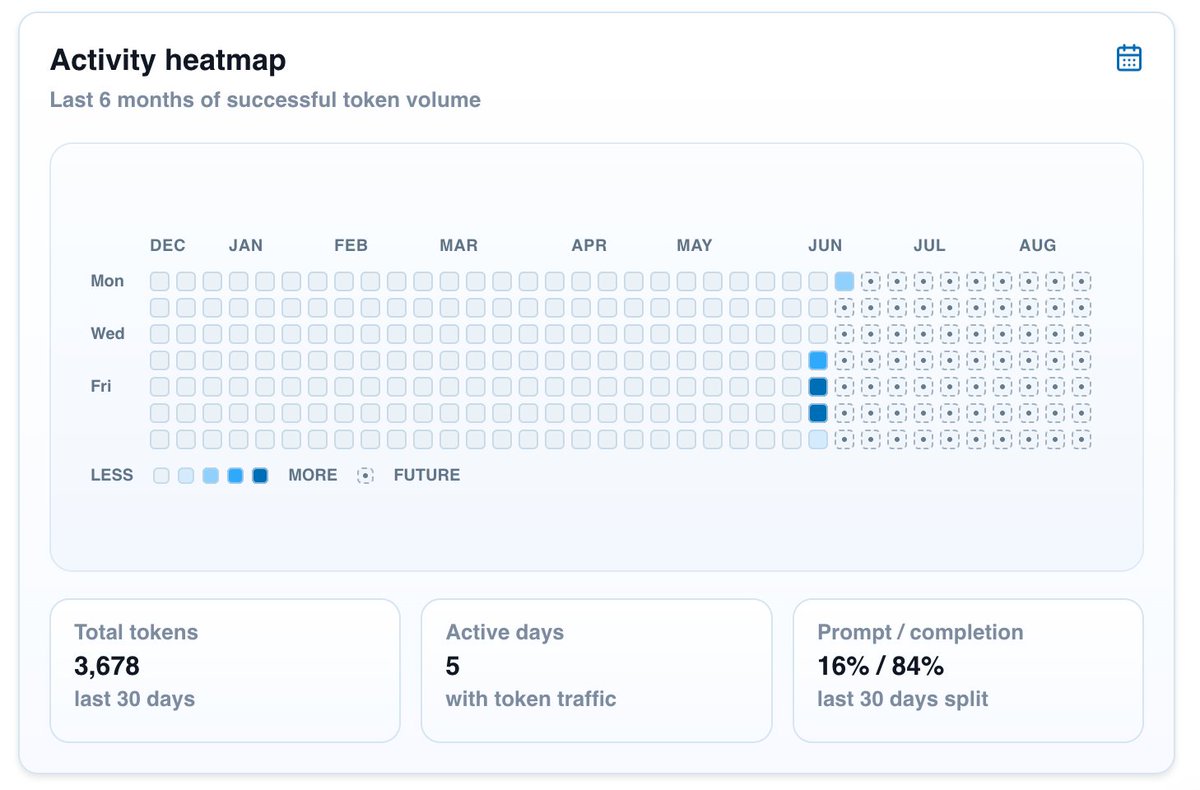Open the Prompt / completion card
The height and width of the screenshot is (790, 1200).
[x=968, y=670]
